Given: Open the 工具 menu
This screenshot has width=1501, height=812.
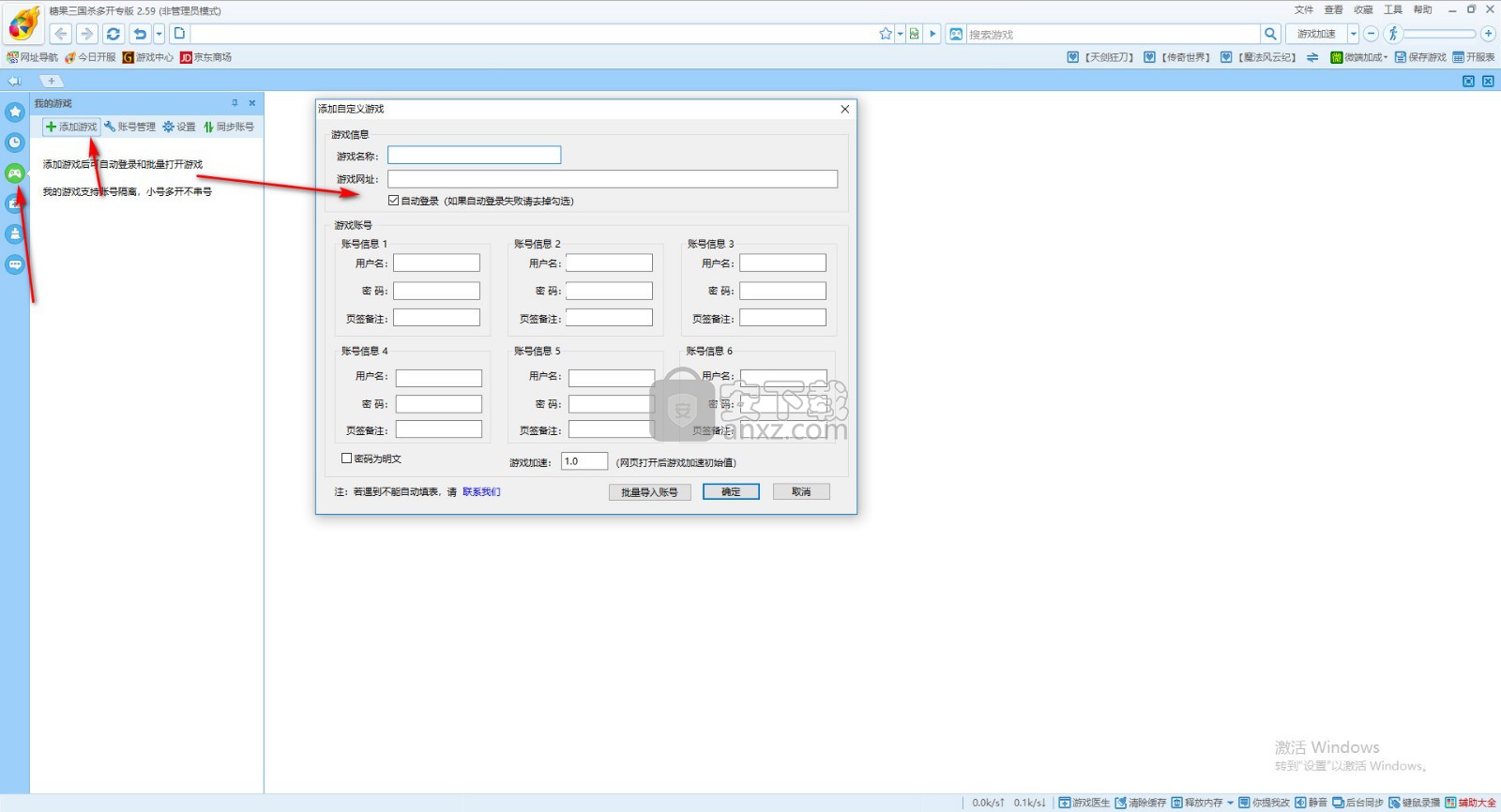Looking at the screenshot, I should (x=1393, y=9).
